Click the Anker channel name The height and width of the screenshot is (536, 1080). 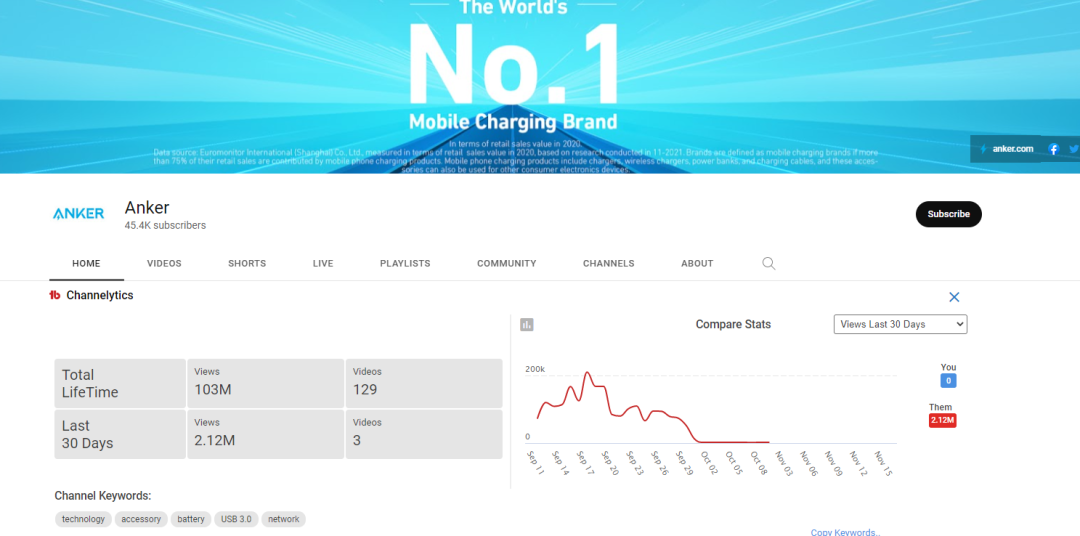click(x=147, y=207)
